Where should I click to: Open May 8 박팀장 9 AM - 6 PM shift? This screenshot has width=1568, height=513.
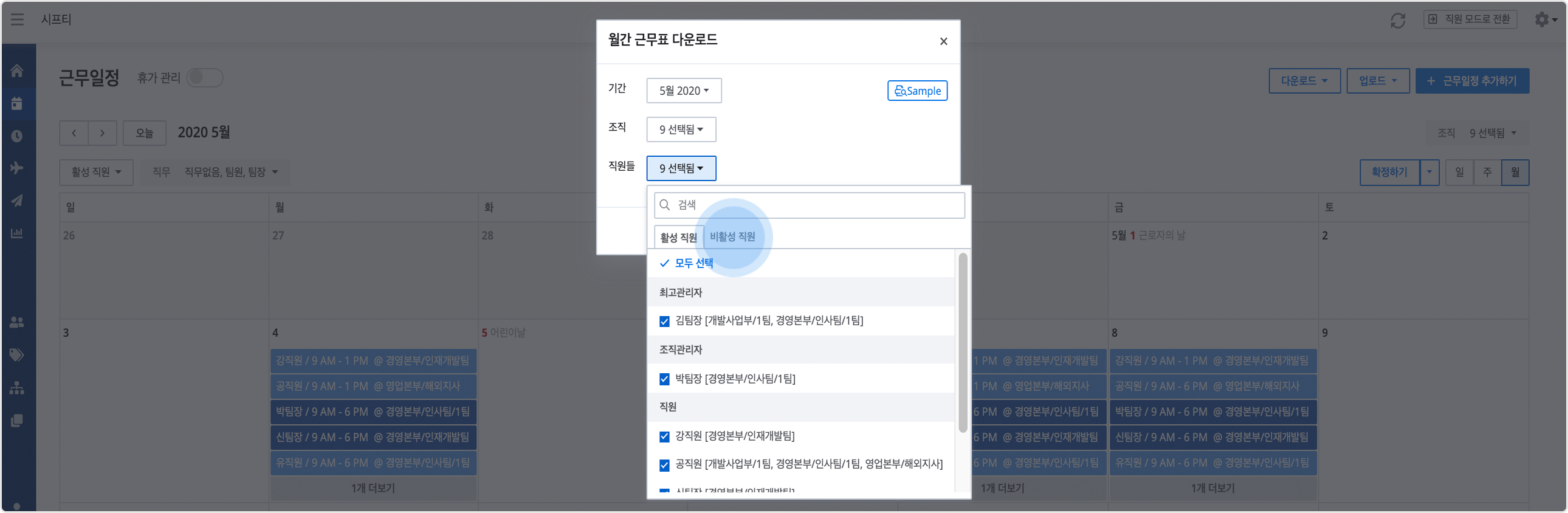click(x=1212, y=412)
